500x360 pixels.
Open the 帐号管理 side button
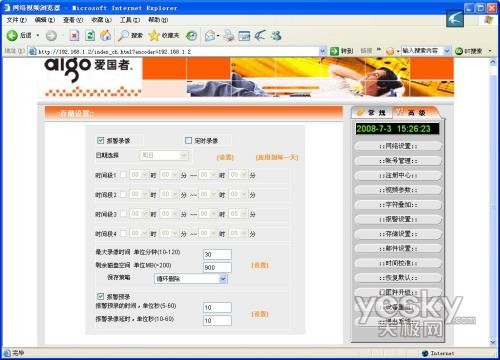pyautogui.click(x=398, y=161)
